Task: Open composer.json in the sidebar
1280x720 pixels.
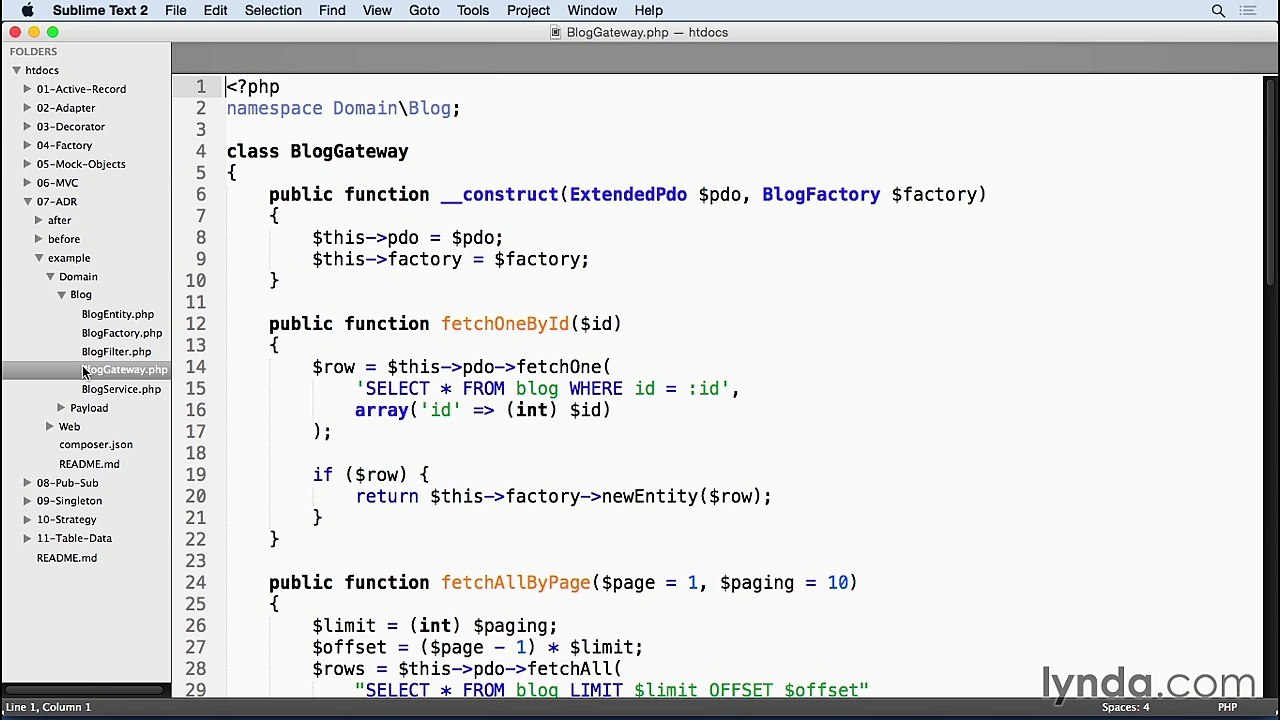Action: point(96,445)
